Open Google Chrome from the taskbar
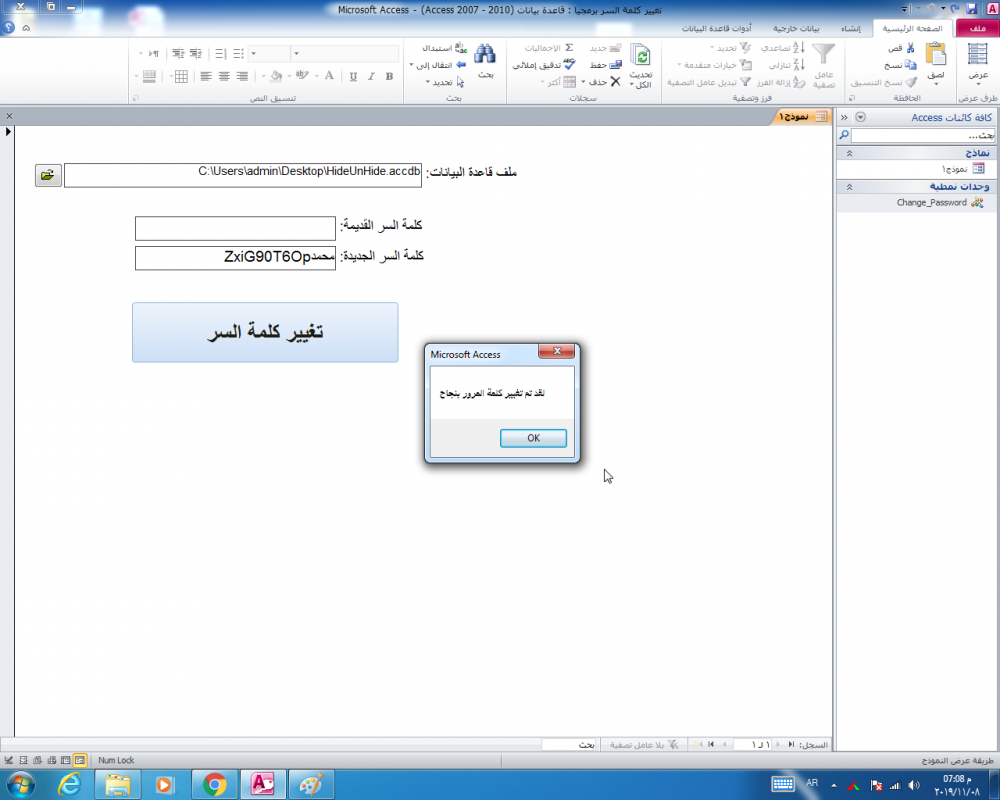The width and height of the screenshot is (1000, 800). (x=214, y=784)
